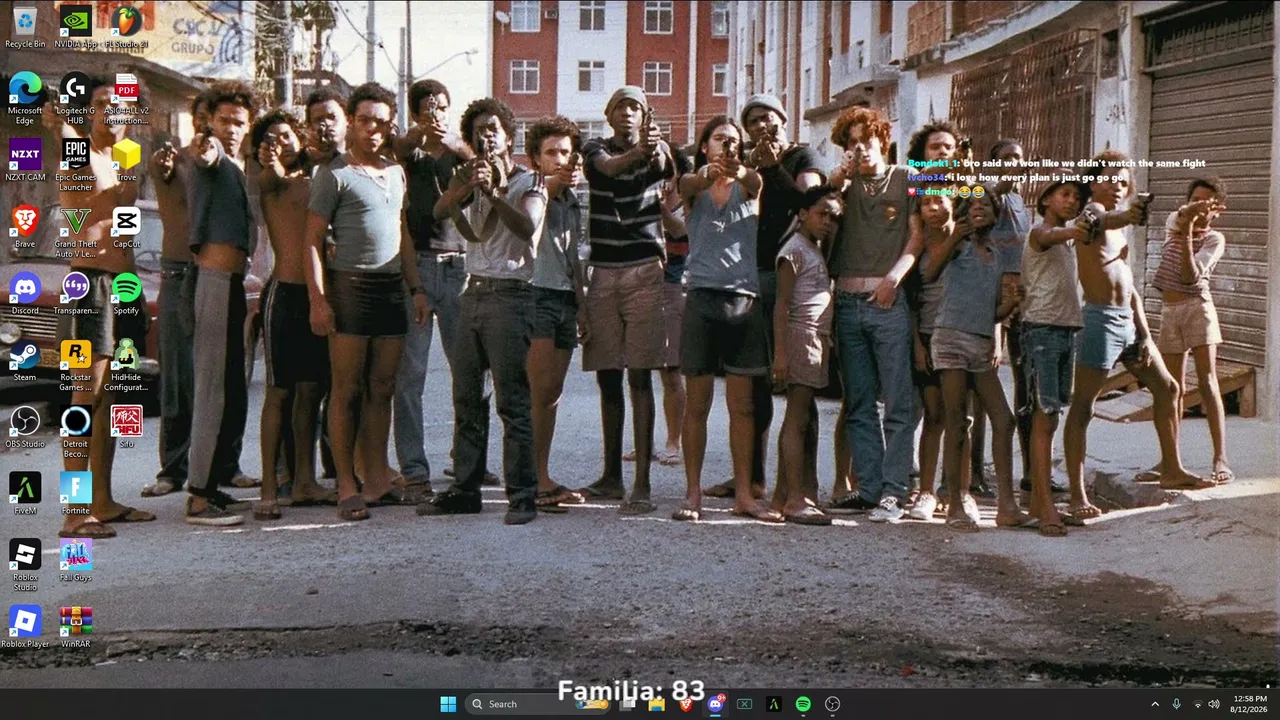1280x720 pixels.
Task: Select the Roblox Player desktop shortcut
Action: [x=25, y=627]
